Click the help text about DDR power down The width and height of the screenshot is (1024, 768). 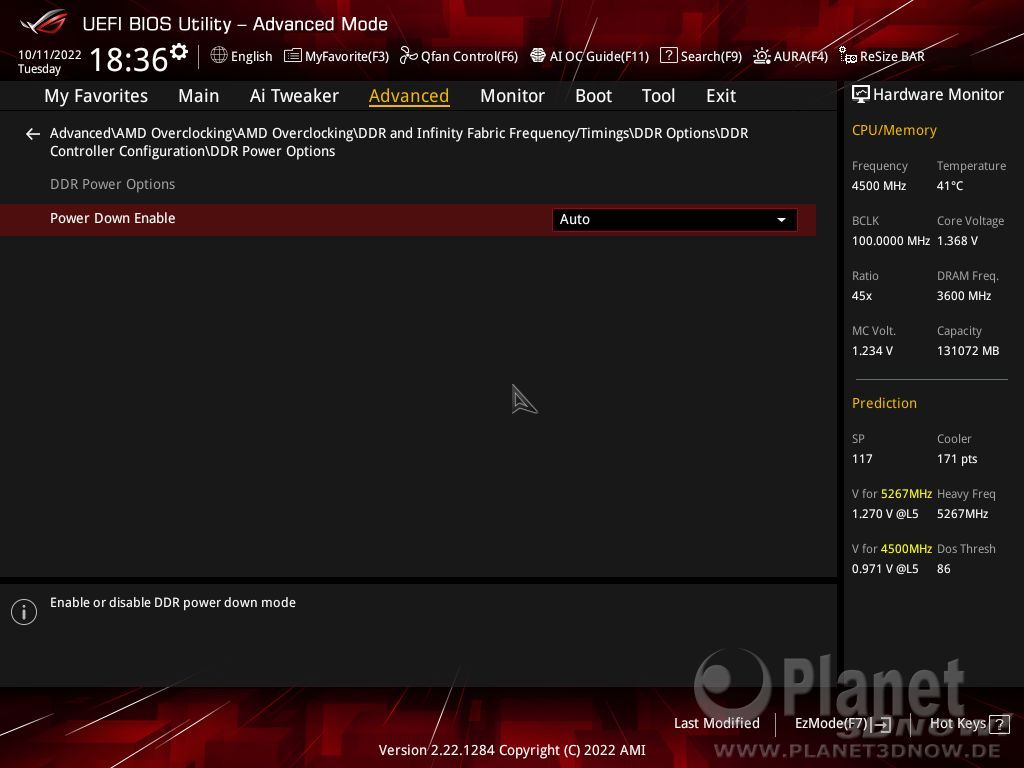(x=172, y=603)
